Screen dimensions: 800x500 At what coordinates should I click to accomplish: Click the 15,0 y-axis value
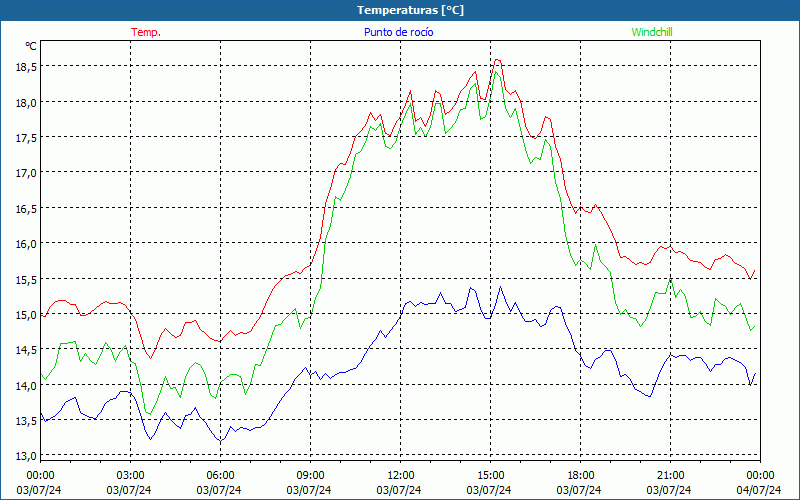pos(26,314)
